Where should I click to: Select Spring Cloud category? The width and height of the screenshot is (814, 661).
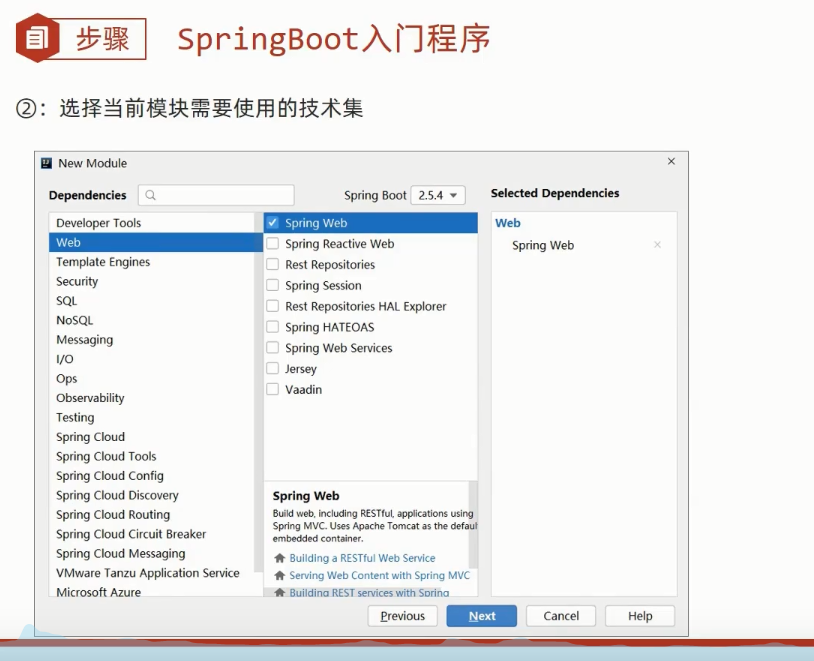pos(152,437)
